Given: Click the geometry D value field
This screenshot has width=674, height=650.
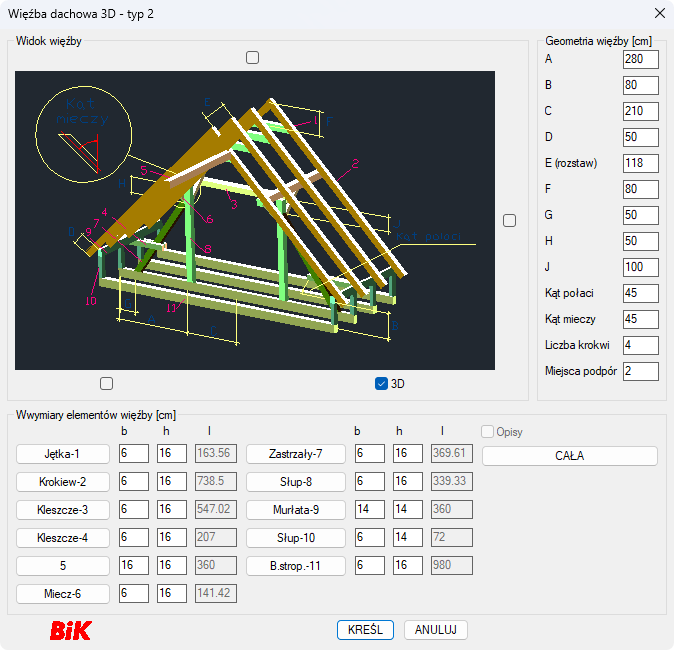Looking at the screenshot, I should coord(640,137).
